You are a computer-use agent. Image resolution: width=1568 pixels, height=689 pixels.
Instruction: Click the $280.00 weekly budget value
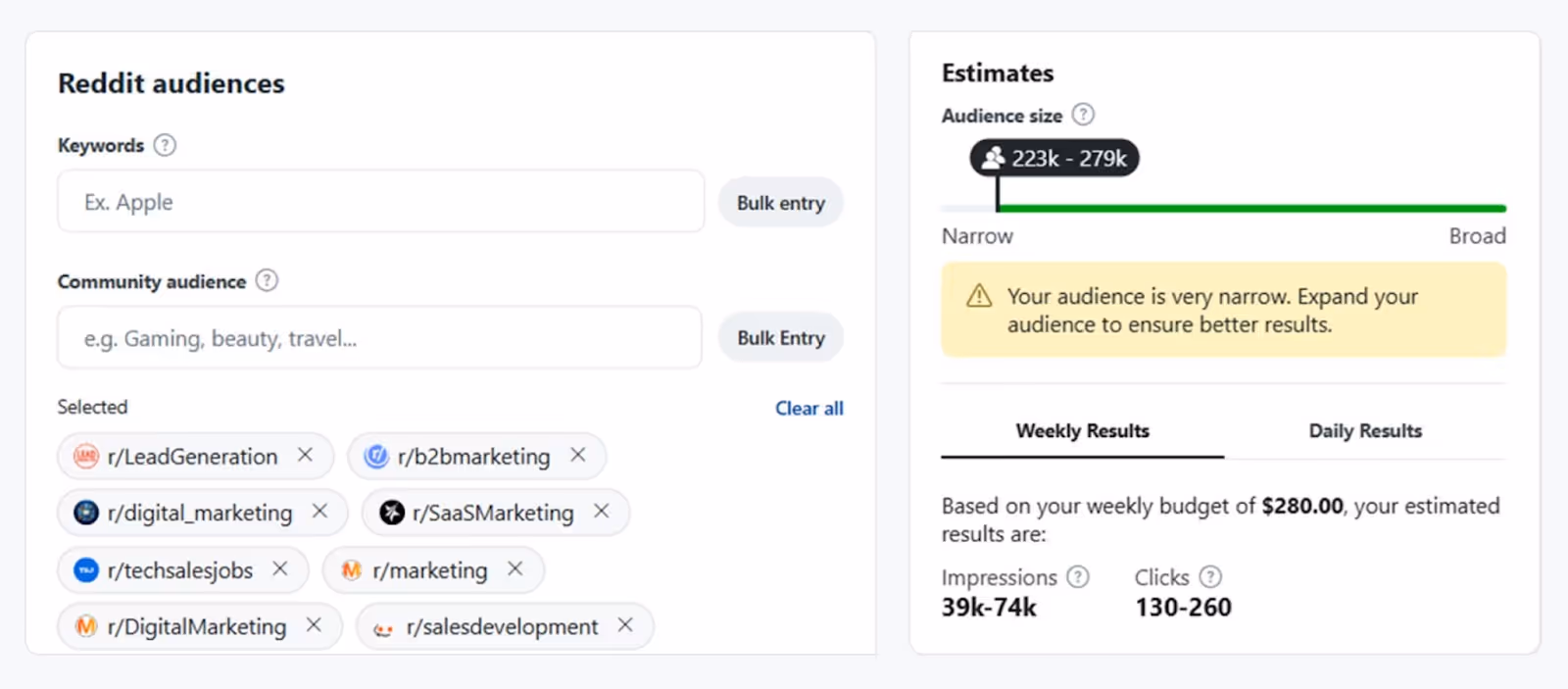click(x=1302, y=506)
